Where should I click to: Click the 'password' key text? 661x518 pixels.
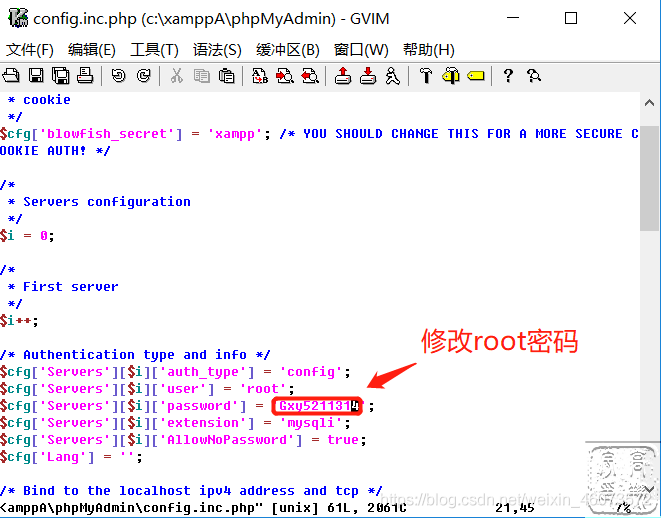(199, 406)
